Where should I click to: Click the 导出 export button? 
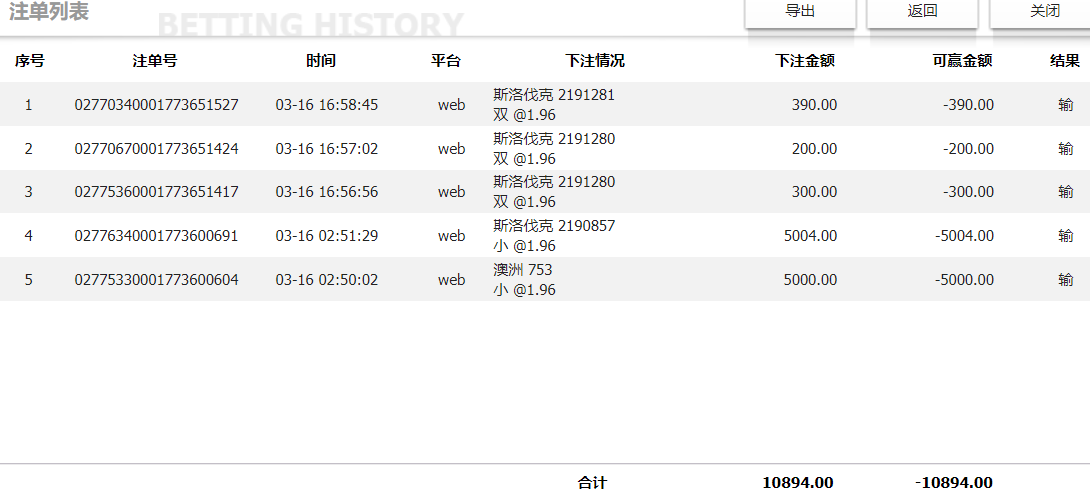pyautogui.click(x=800, y=12)
